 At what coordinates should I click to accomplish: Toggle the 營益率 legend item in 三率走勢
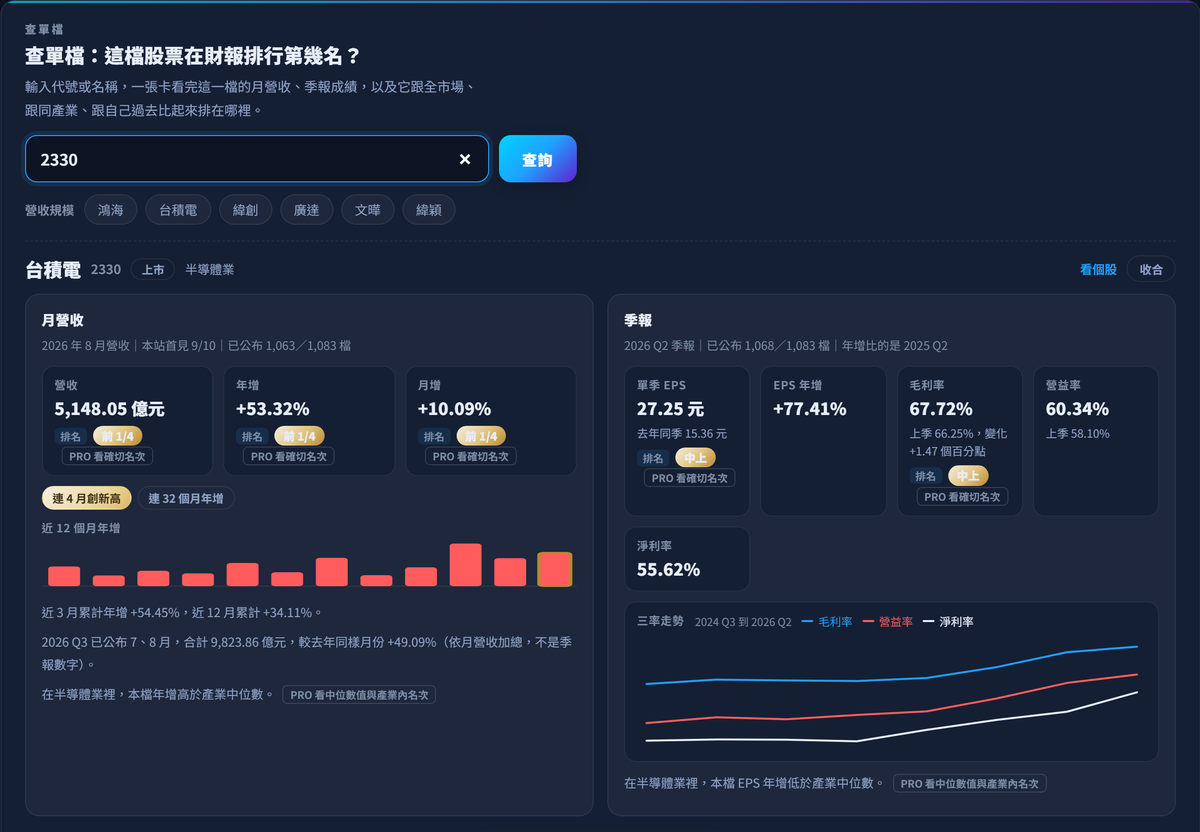point(887,622)
